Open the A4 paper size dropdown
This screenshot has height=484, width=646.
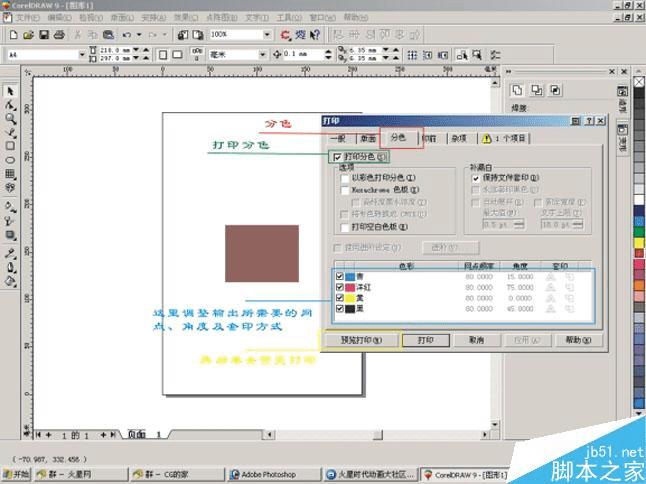click(82, 55)
